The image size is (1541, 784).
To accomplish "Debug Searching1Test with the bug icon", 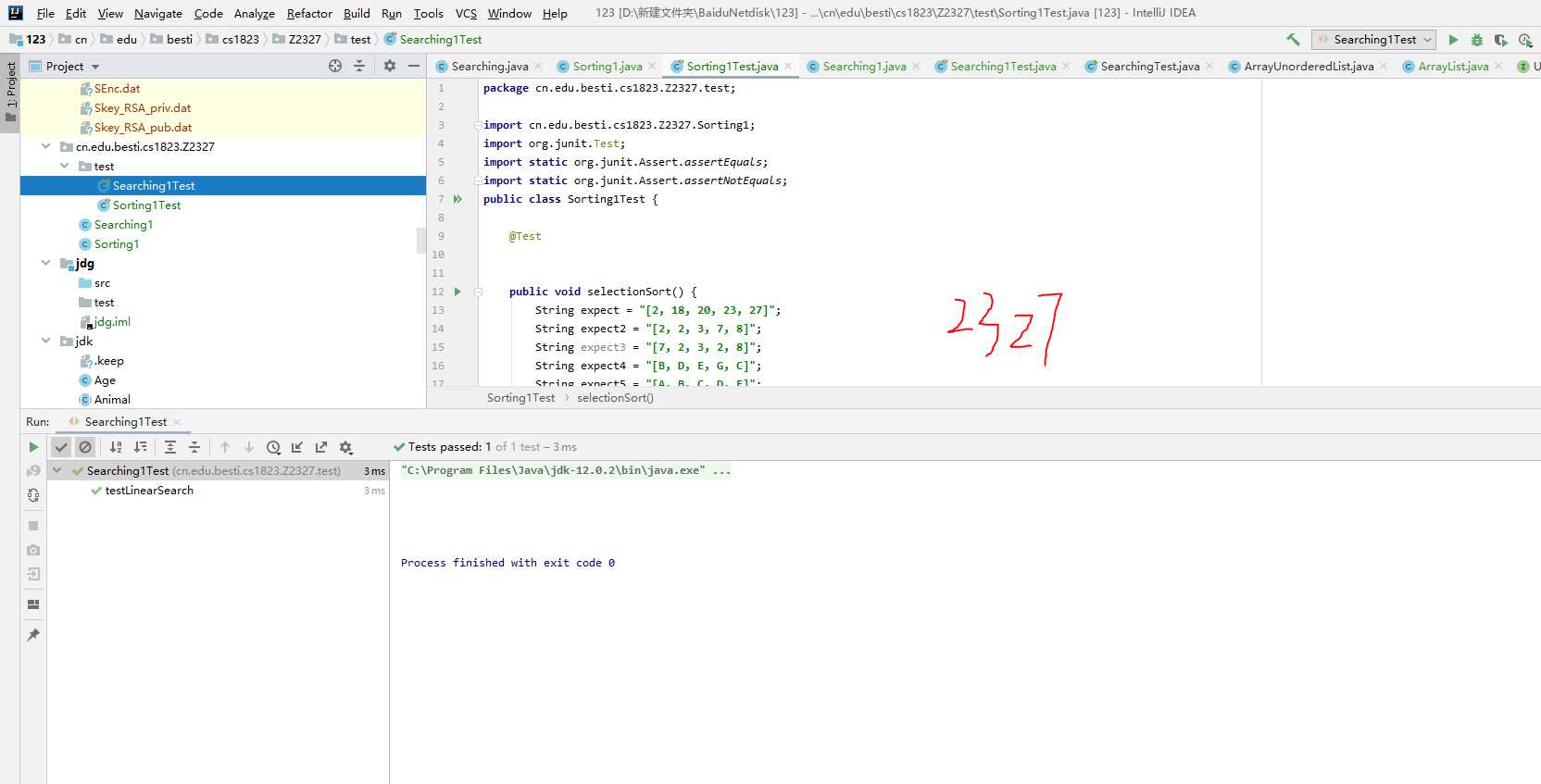I will pyautogui.click(x=1477, y=40).
